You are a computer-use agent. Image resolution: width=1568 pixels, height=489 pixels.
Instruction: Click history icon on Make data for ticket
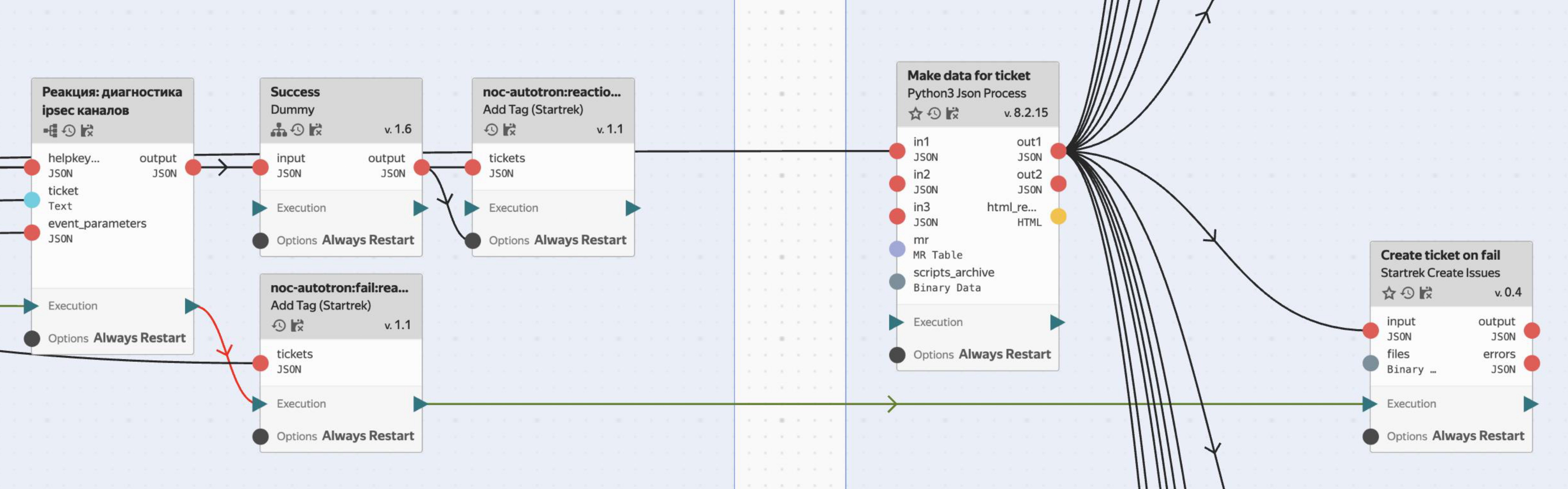pyautogui.click(x=934, y=113)
